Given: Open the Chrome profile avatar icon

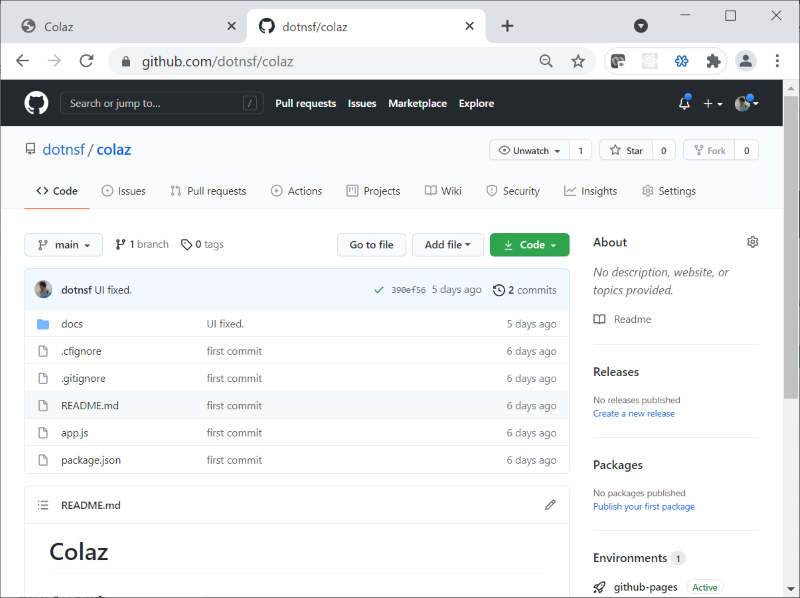Looking at the screenshot, I should (745, 61).
